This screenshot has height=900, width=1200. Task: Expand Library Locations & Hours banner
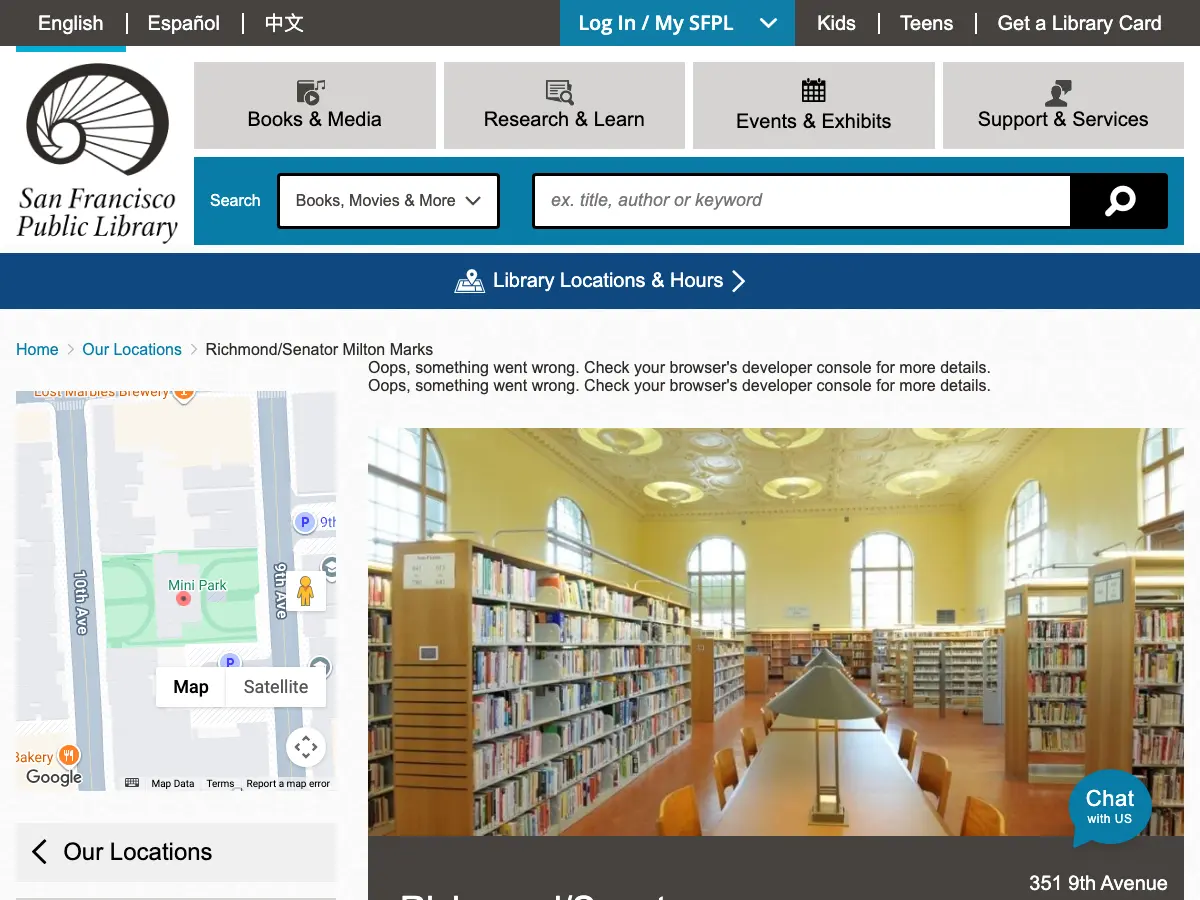tap(600, 281)
